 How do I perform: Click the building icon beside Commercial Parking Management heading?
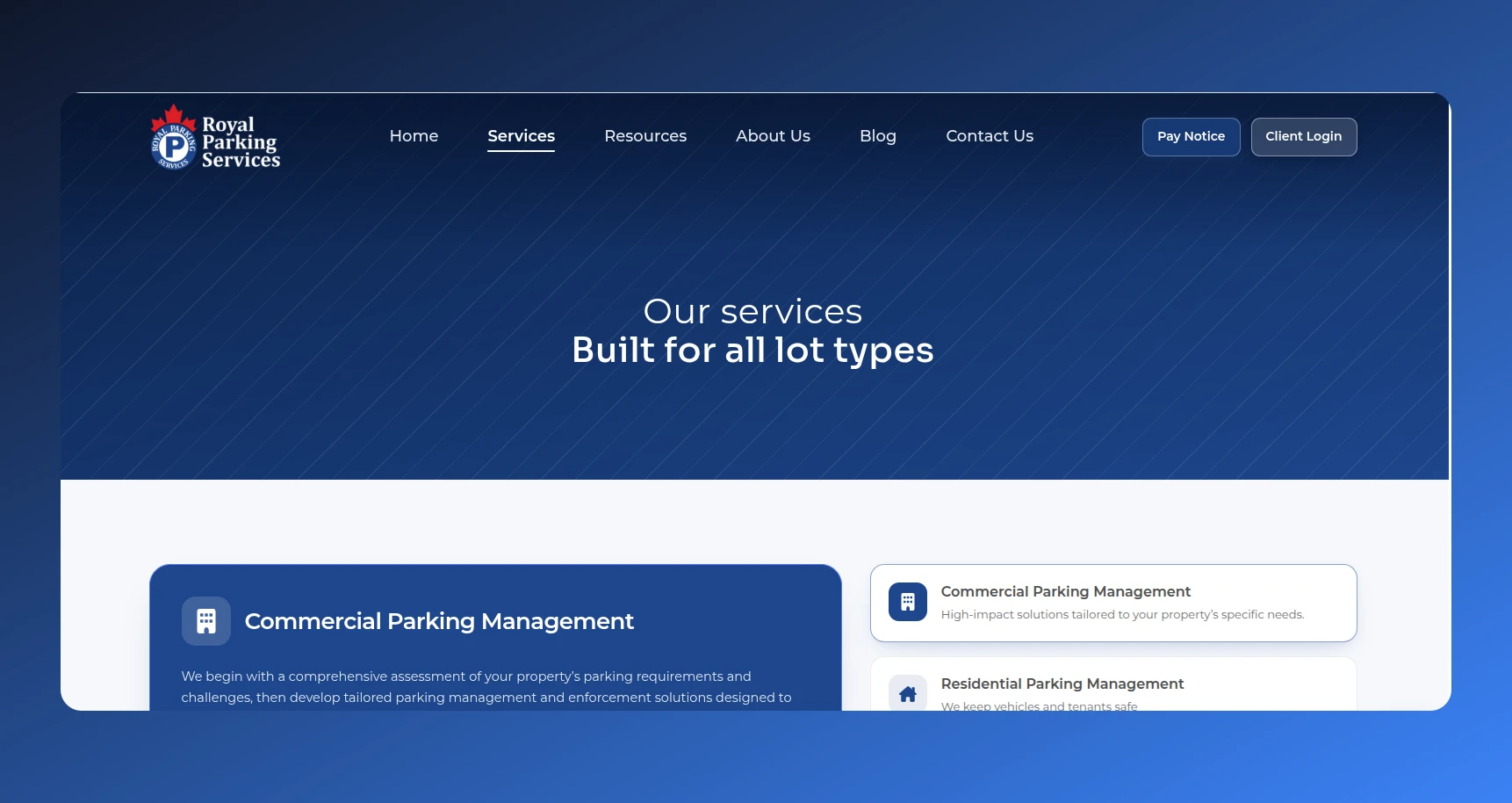point(206,621)
